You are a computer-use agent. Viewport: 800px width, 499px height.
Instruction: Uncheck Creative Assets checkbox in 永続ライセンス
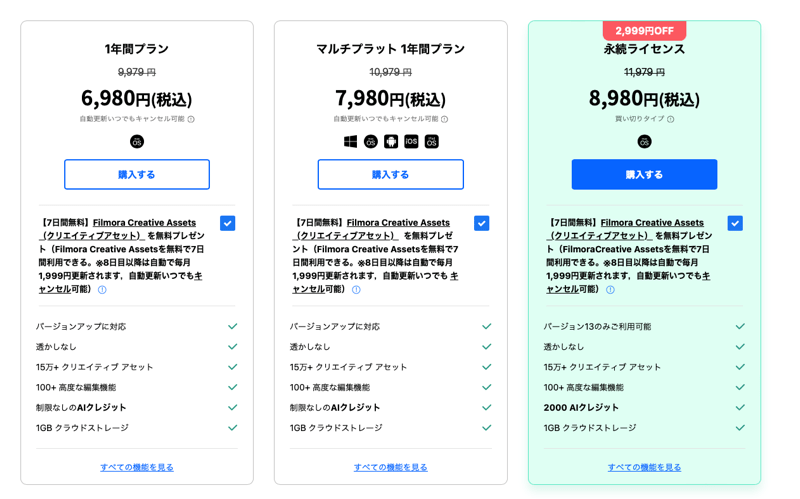735,223
